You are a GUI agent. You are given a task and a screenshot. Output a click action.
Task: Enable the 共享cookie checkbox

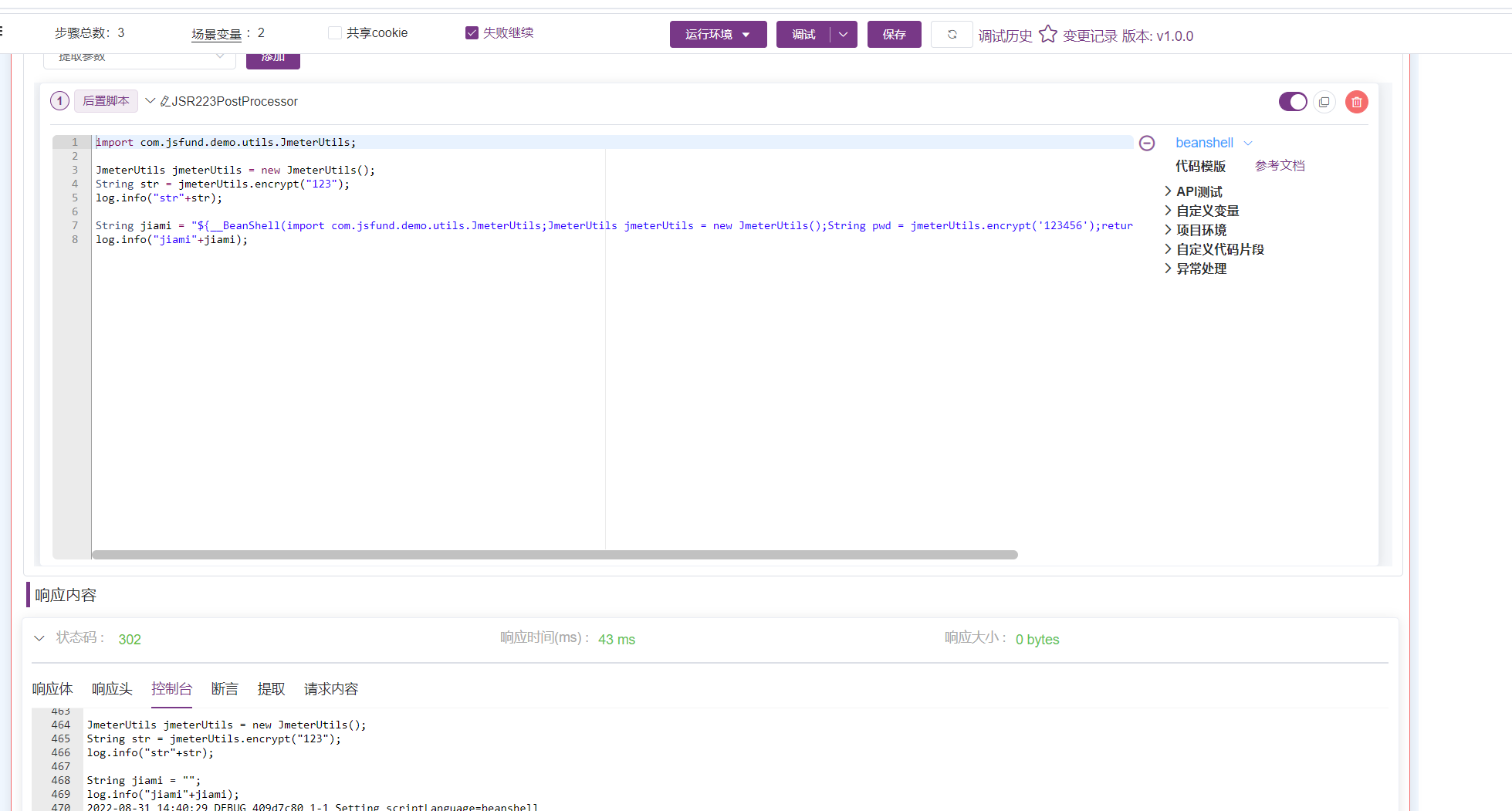334,32
